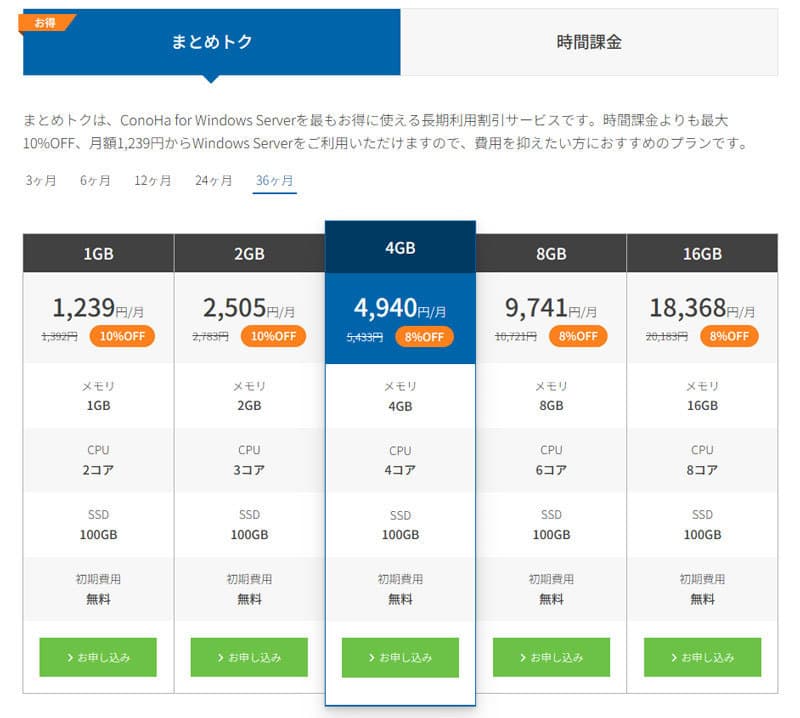
Task: Click the メモリ 16GB value
Action: click(x=702, y=406)
